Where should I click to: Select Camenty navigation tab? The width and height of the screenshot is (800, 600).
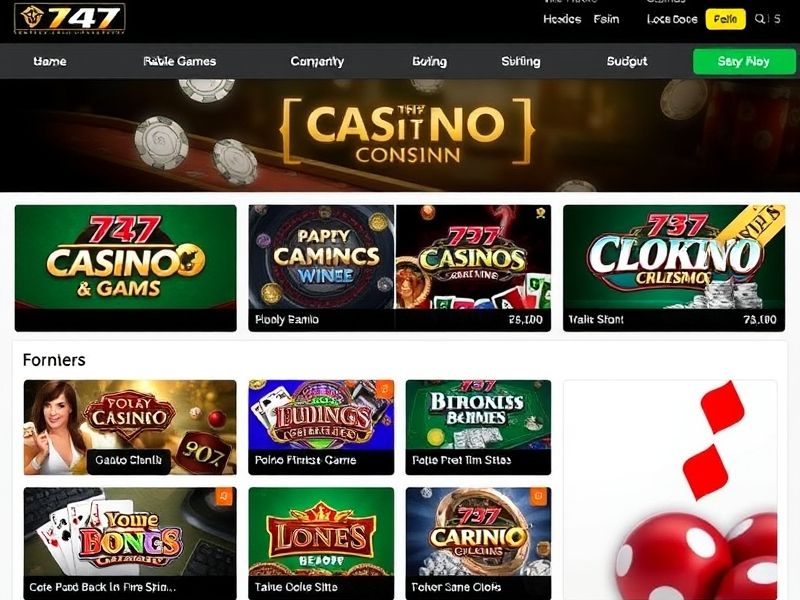point(317,61)
